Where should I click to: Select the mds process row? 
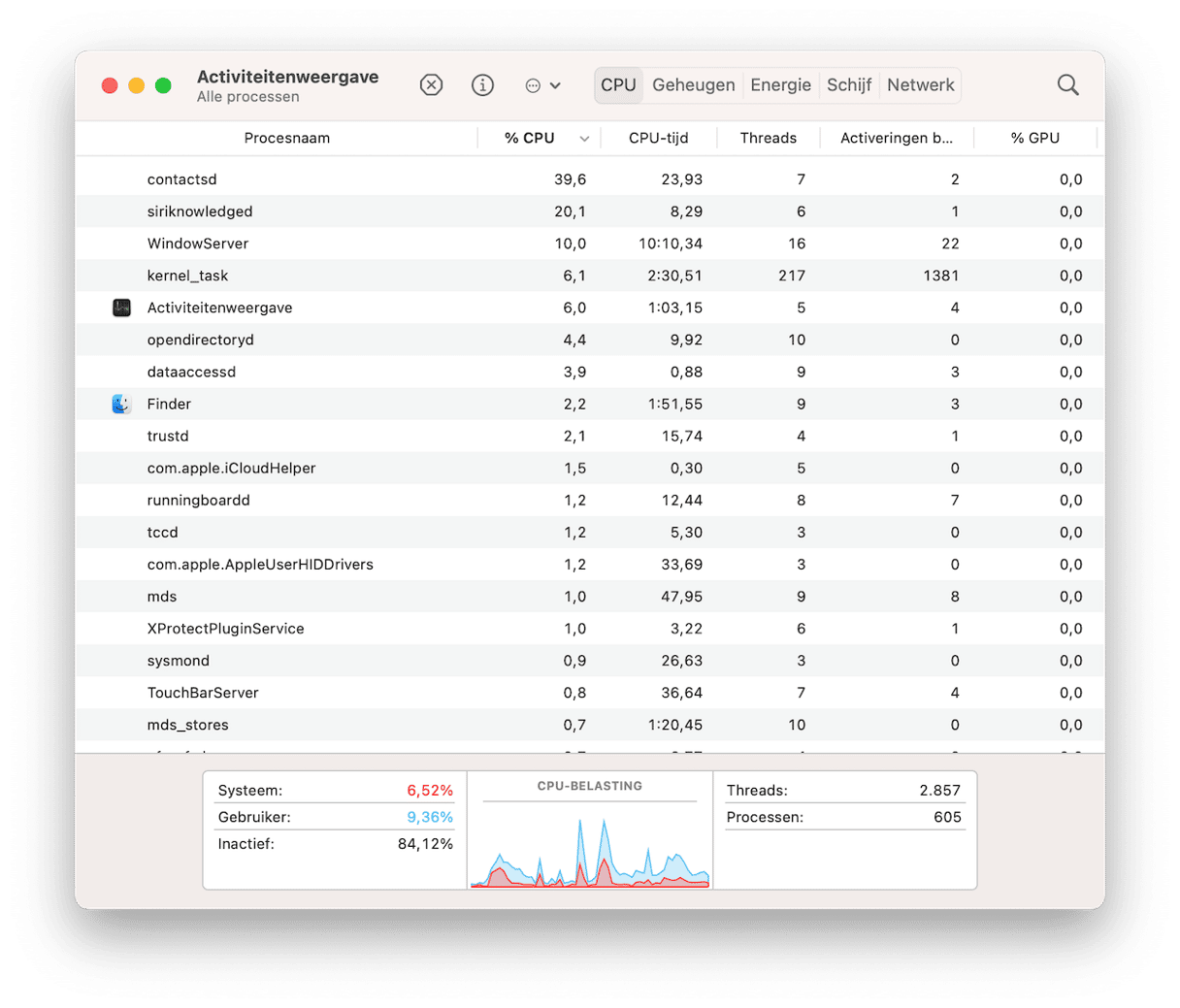point(590,596)
